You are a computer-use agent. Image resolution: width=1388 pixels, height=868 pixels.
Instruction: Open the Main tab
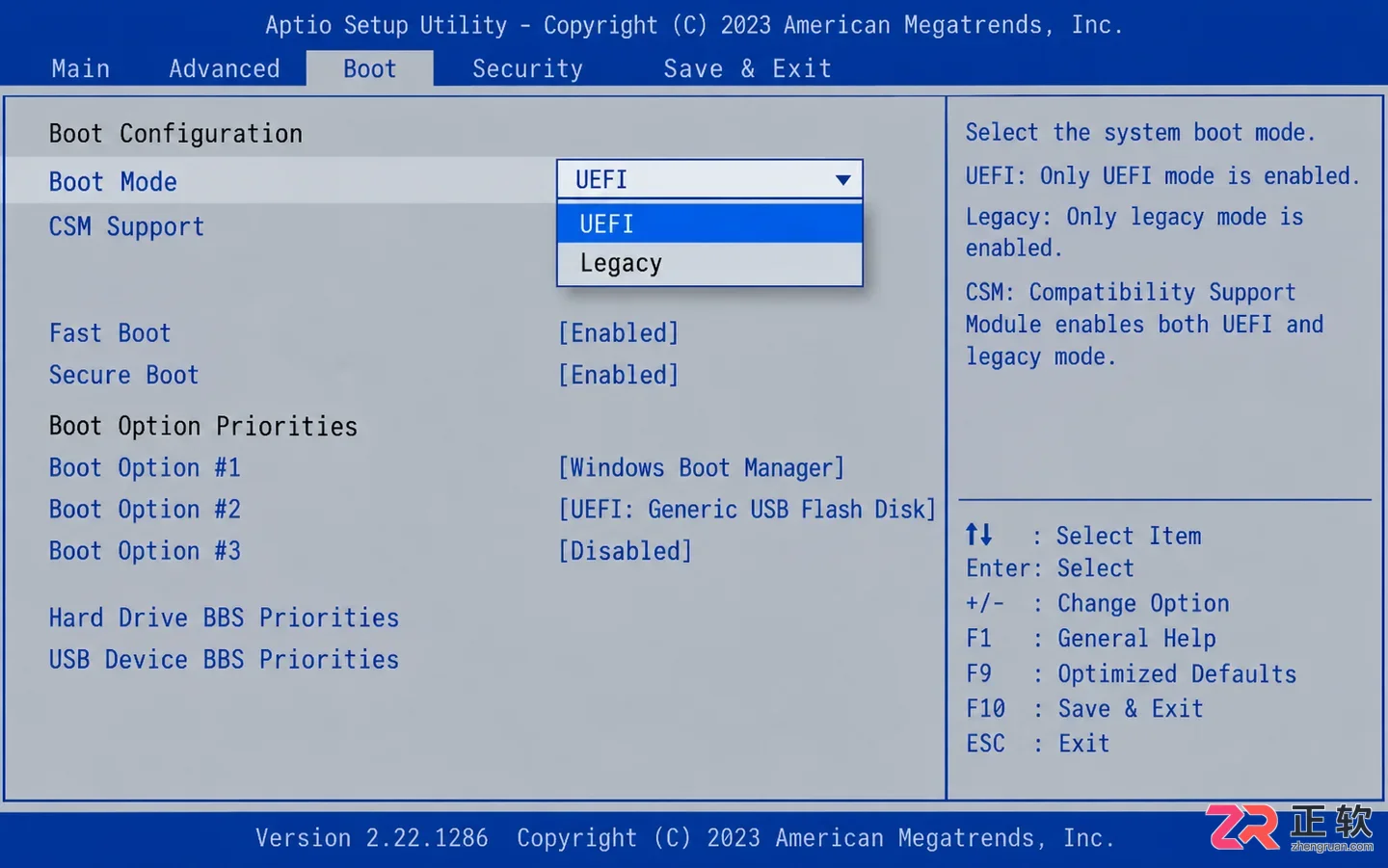pyautogui.click(x=80, y=68)
